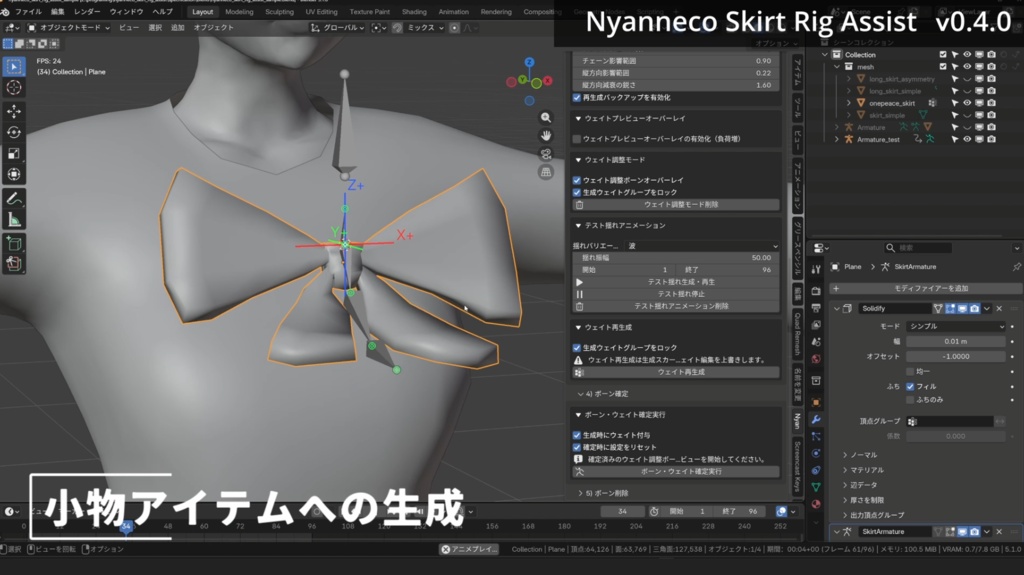Screen dimensions: 1024x575
Task: Click the 頂点グループ input field
Action: pos(951,421)
